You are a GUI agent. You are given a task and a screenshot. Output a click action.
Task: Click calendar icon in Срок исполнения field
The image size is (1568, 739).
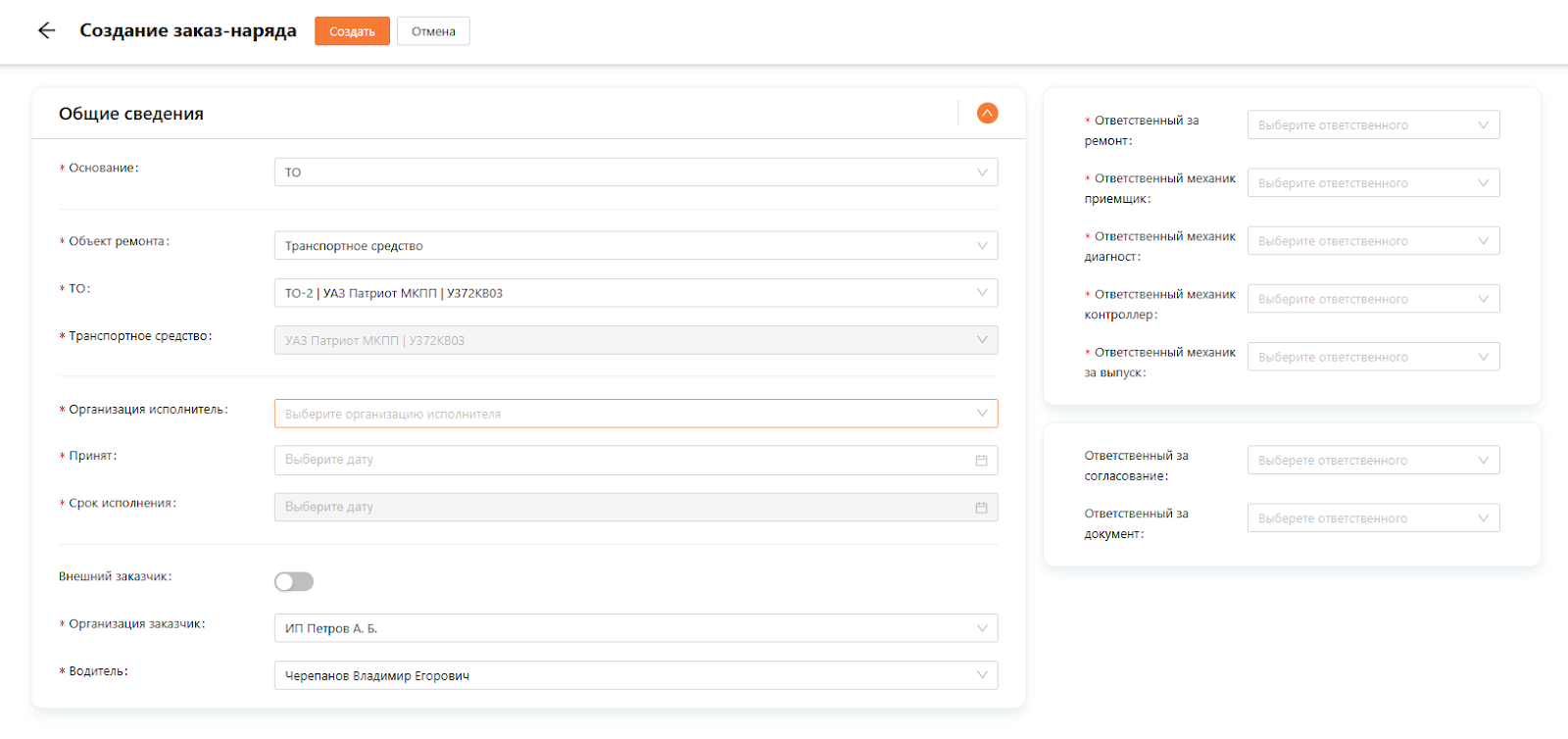tap(981, 508)
